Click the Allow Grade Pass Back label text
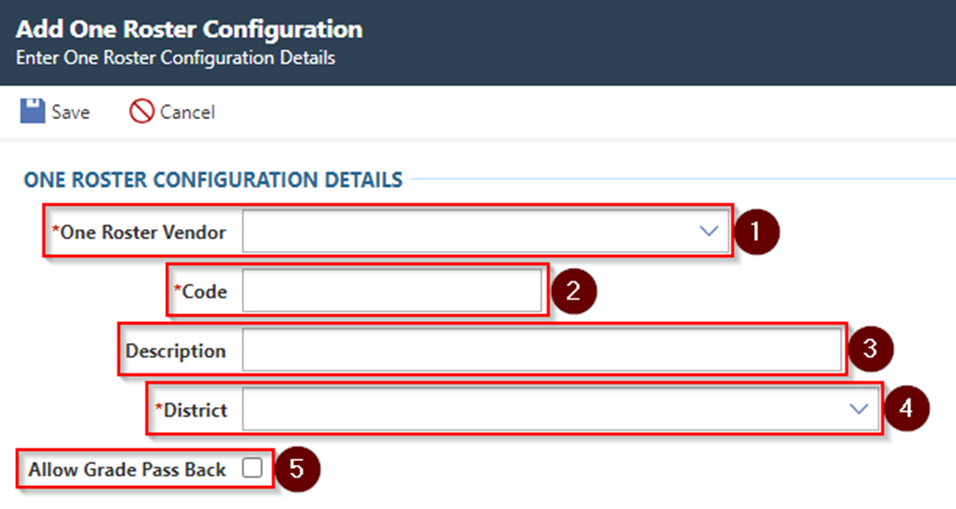956x509 pixels. 127,469
